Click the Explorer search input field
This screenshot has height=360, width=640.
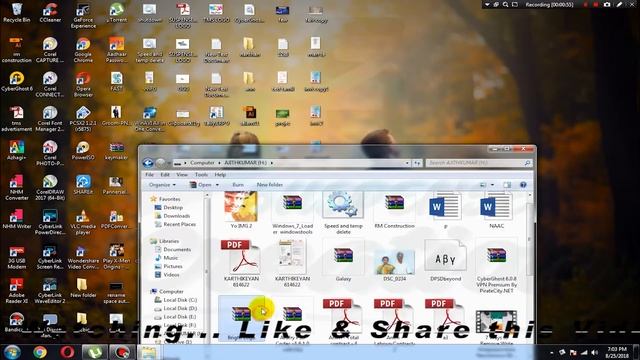pyautogui.click(x=478, y=163)
